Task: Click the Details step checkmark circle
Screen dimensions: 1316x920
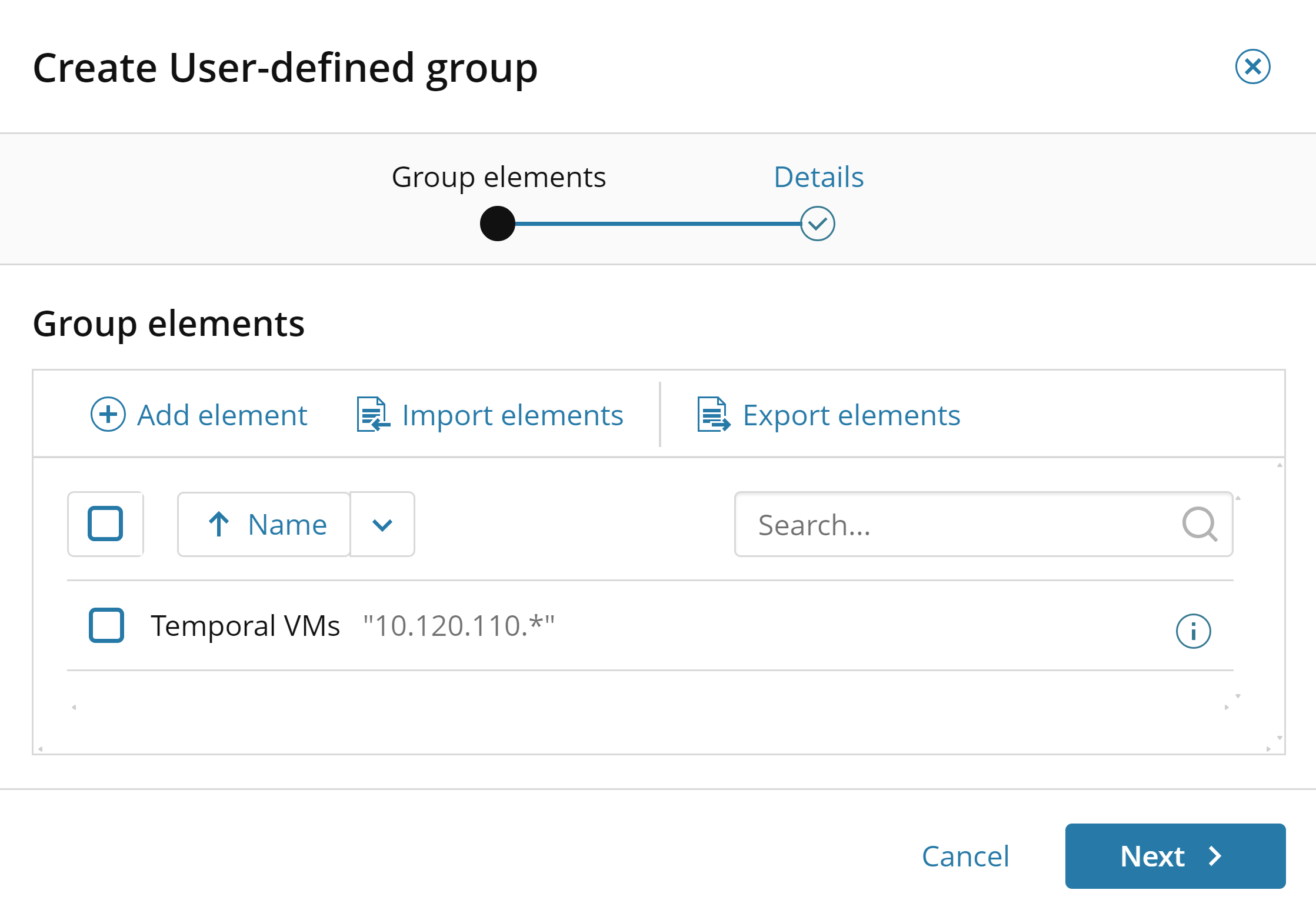Action: 817,224
